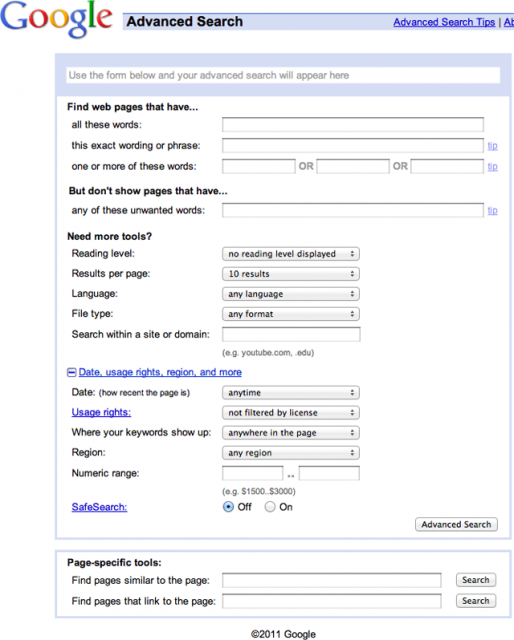Choose a Language from the dropdown
514x640 pixels.
coord(291,294)
